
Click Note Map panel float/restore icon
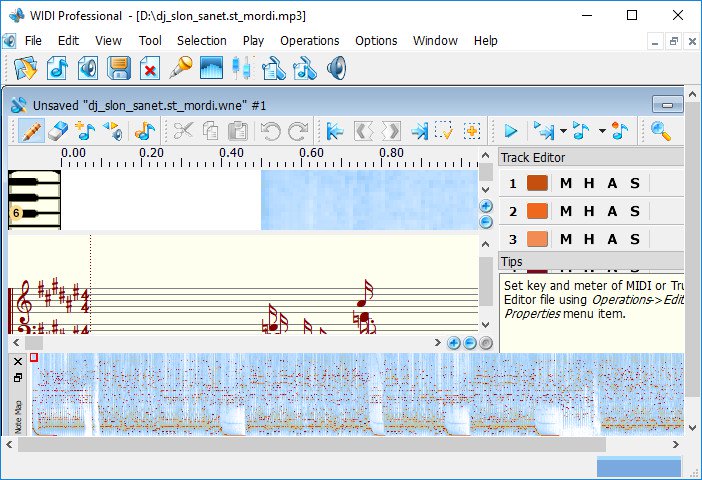18,378
